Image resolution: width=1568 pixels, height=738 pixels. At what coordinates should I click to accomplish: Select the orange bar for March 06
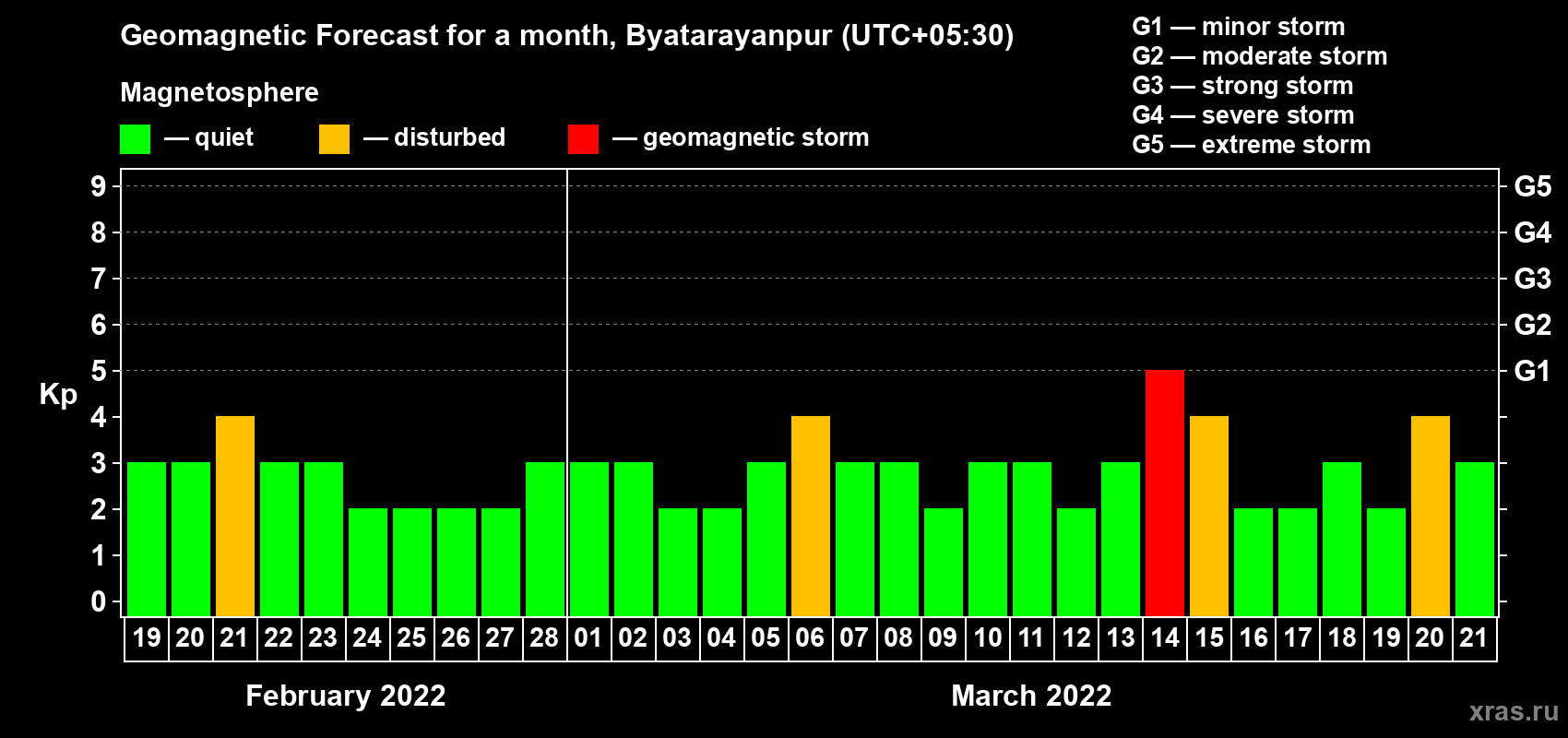[811, 516]
